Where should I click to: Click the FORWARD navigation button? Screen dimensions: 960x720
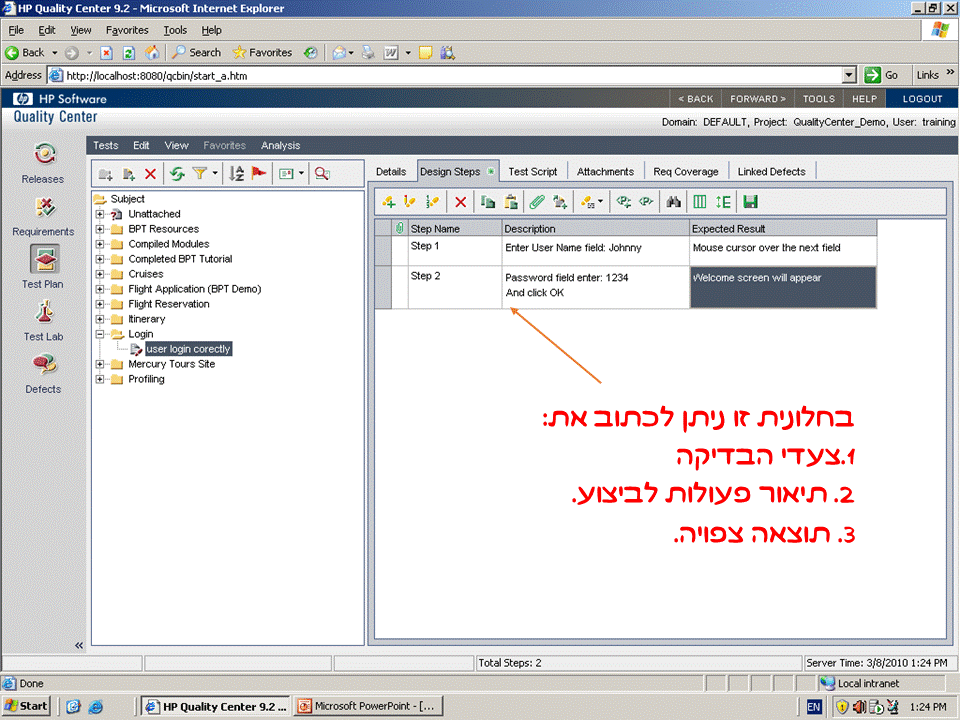(x=757, y=99)
